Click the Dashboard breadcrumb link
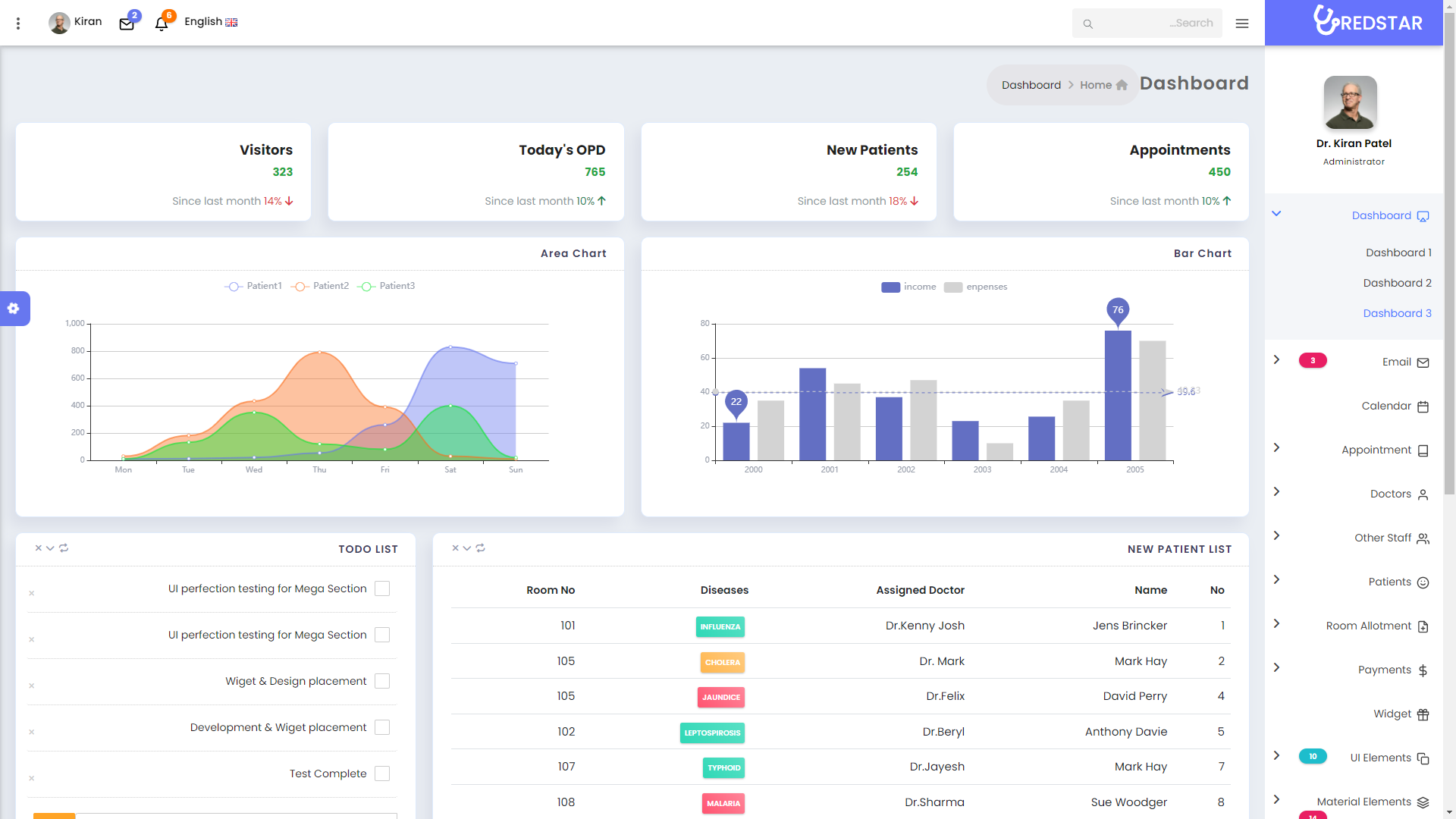 [1031, 85]
